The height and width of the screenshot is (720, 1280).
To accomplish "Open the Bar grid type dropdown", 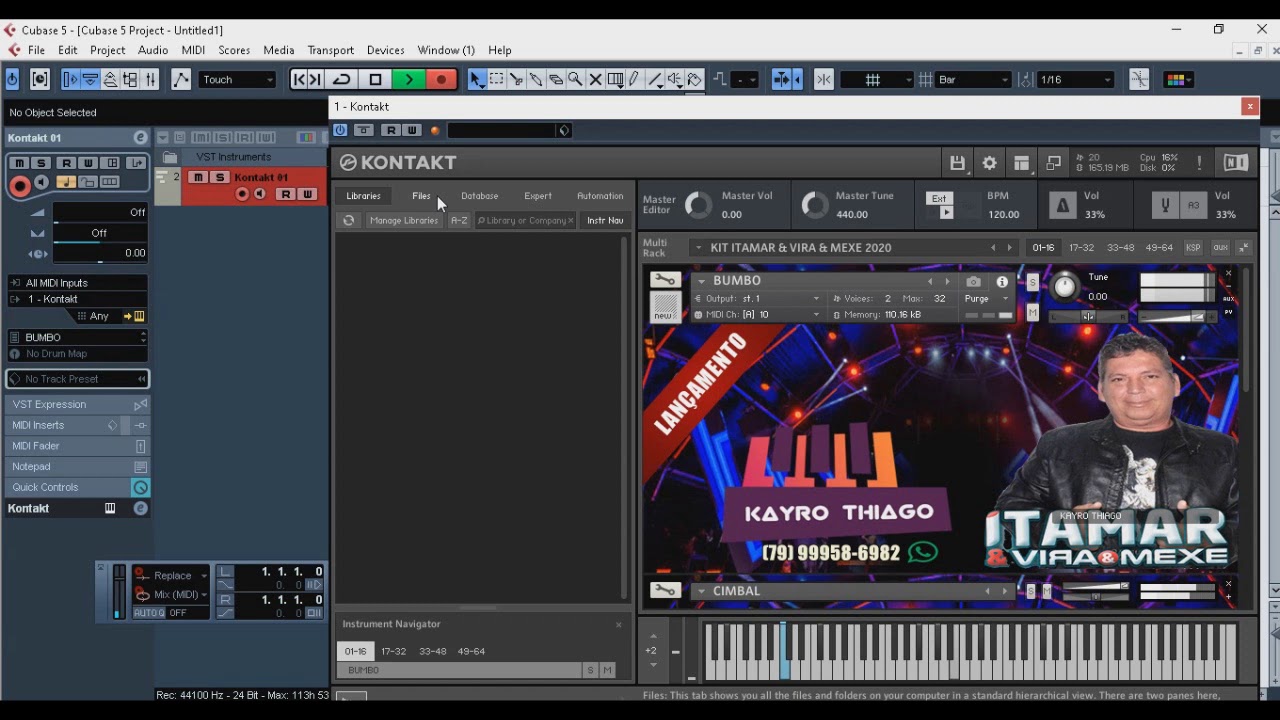I will pos(975,80).
